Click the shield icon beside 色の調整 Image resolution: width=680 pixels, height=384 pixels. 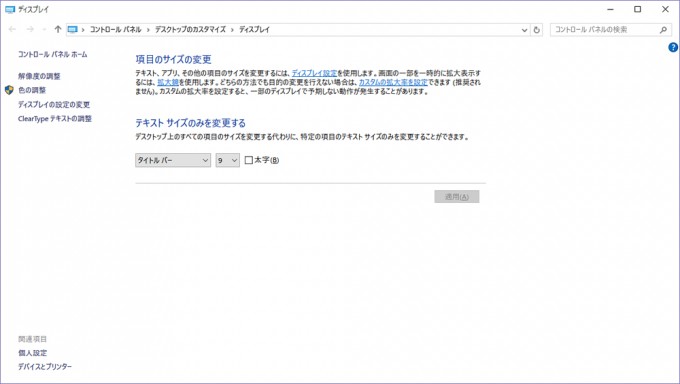click(x=9, y=90)
